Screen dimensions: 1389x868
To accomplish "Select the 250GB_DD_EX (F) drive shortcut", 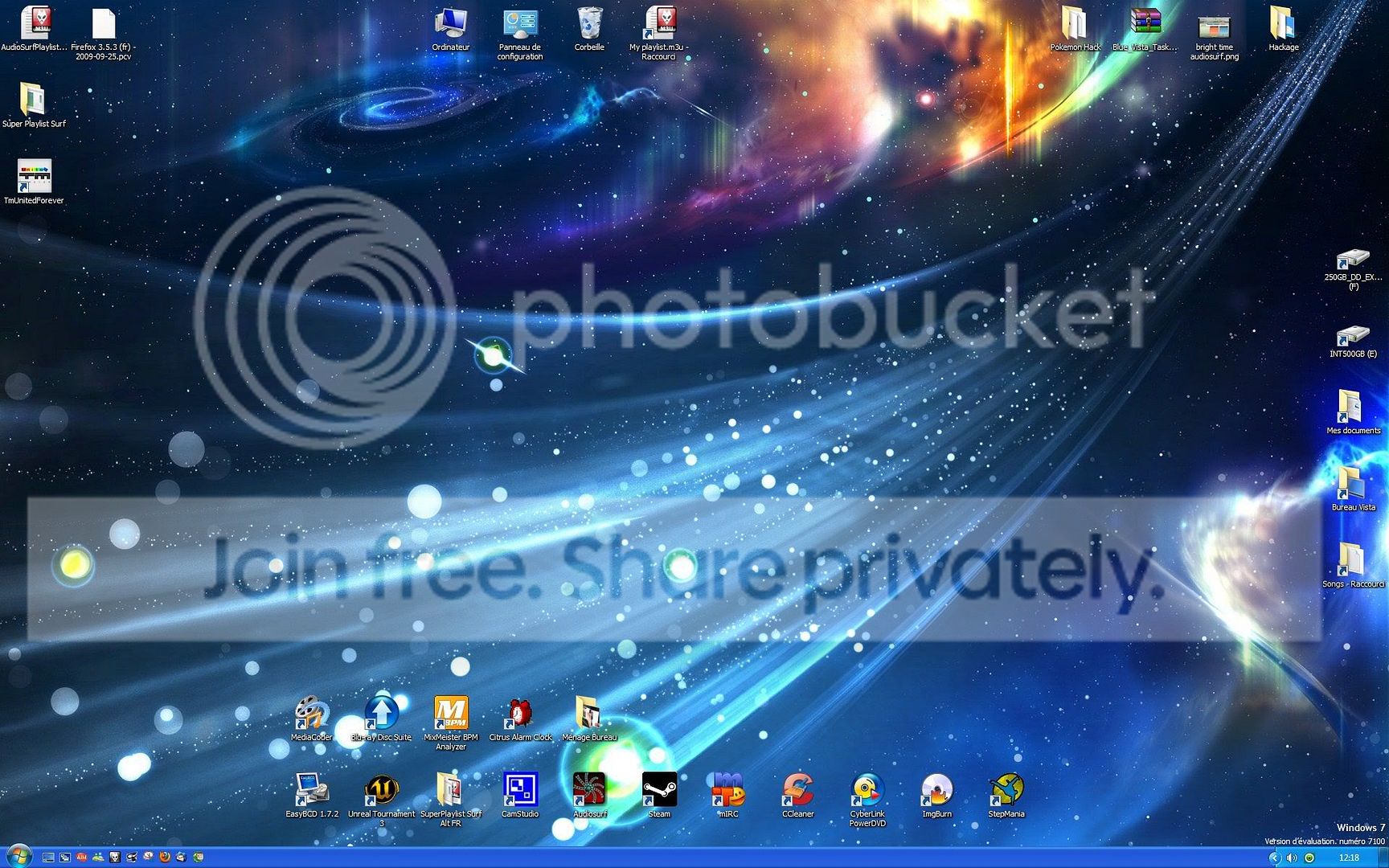I will tap(1353, 269).
